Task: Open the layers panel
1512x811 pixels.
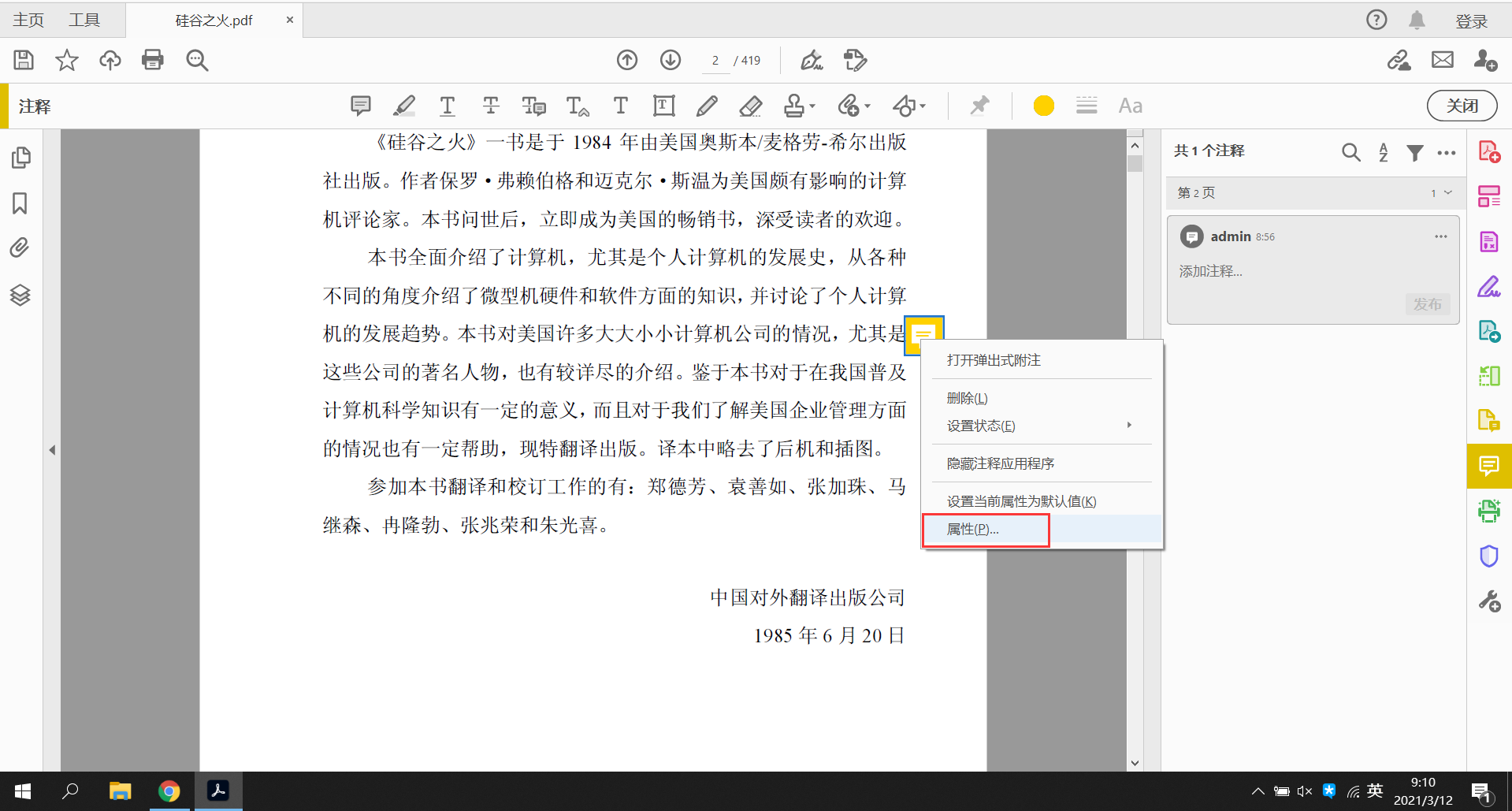Action: tap(20, 295)
